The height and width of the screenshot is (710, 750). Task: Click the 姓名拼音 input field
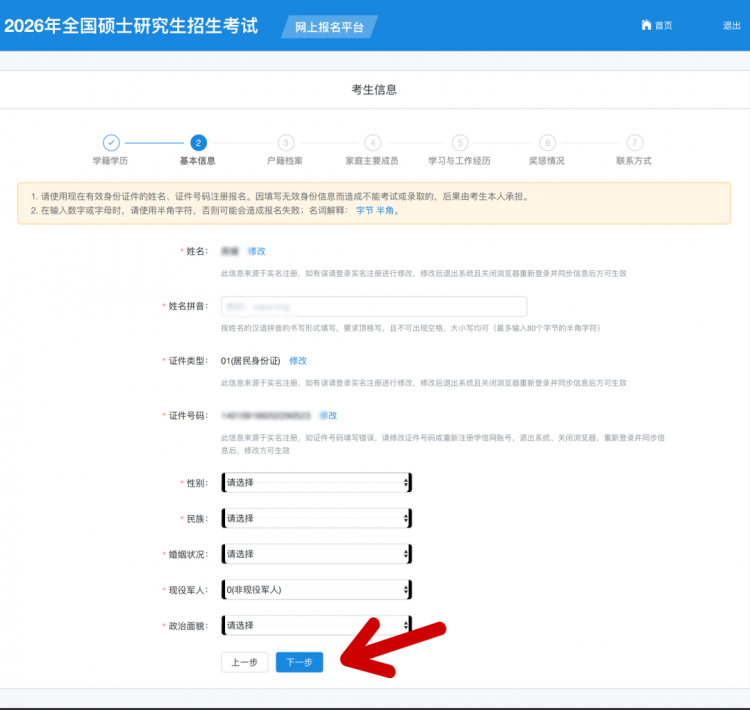(x=373, y=306)
